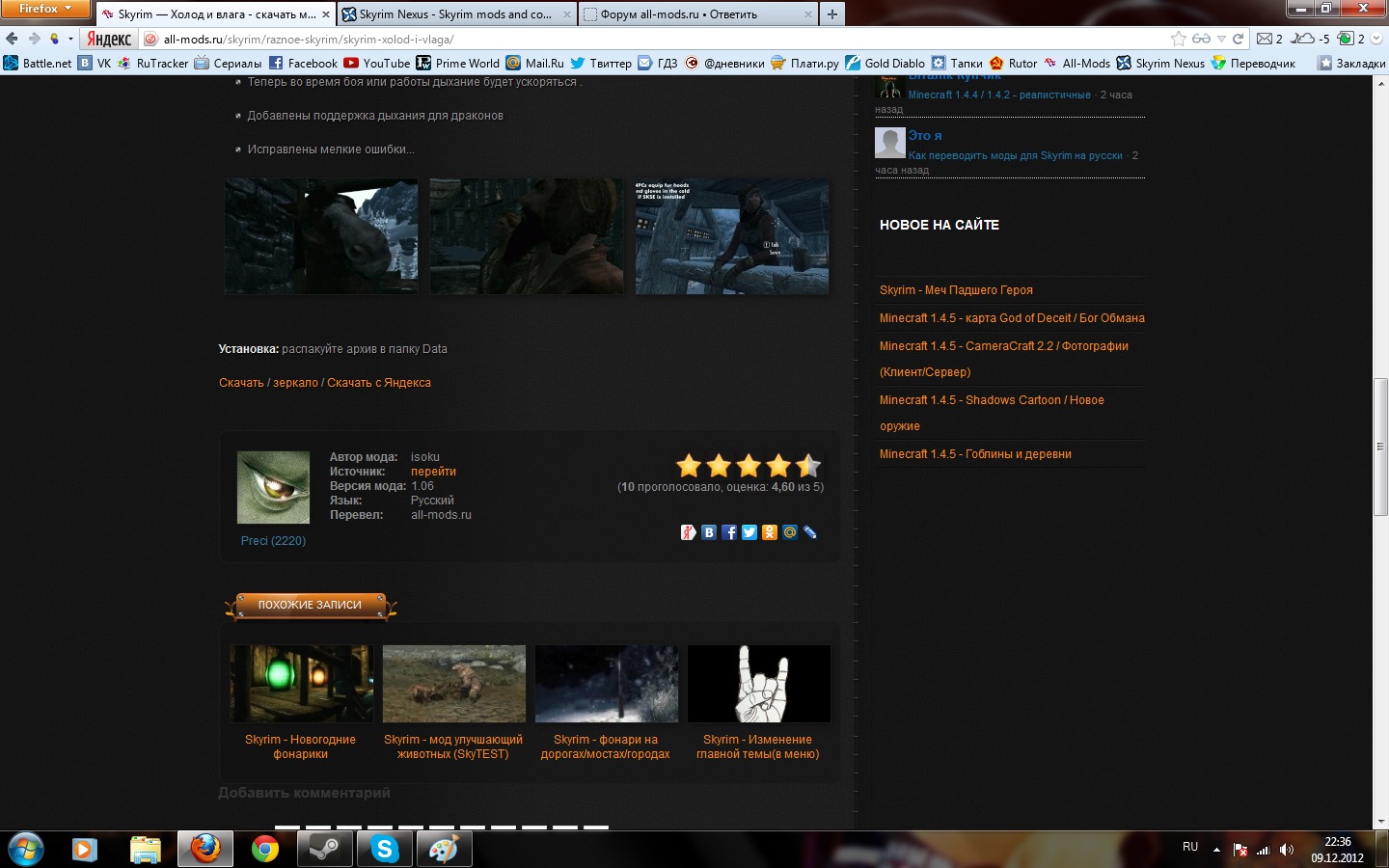The height and width of the screenshot is (868, 1389).
Task: Switch the RU keyboard language indicator
Action: (x=1190, y=848)
